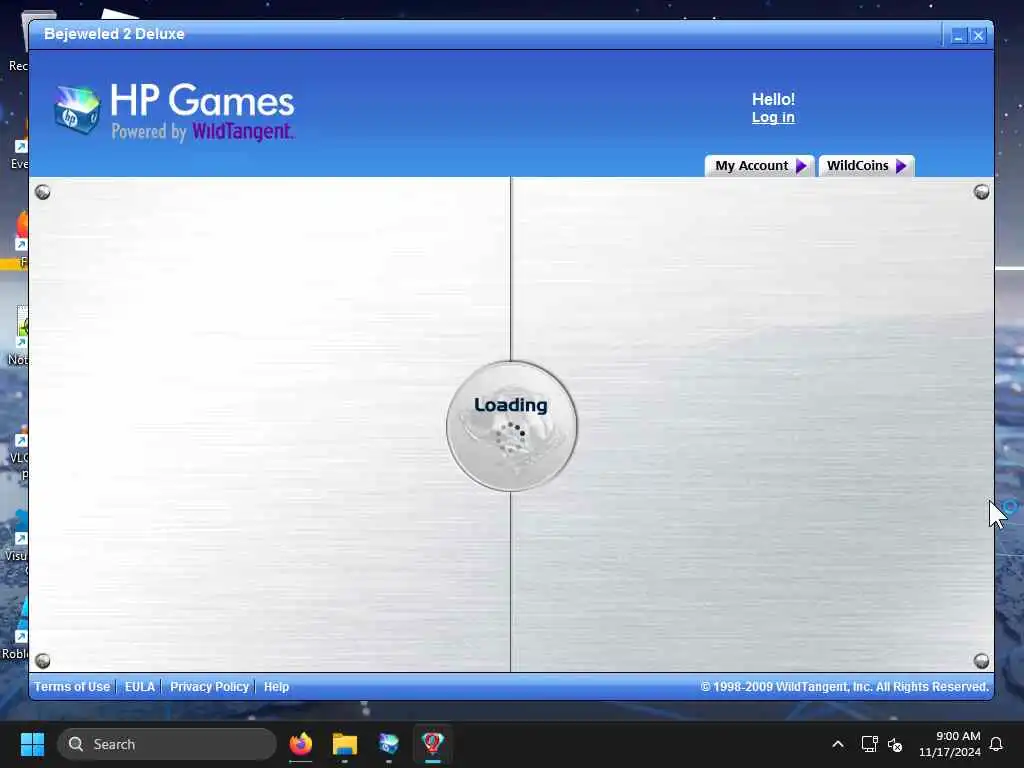Open the Privacy Policy link

pyautogui.click(x=209, y=686)
